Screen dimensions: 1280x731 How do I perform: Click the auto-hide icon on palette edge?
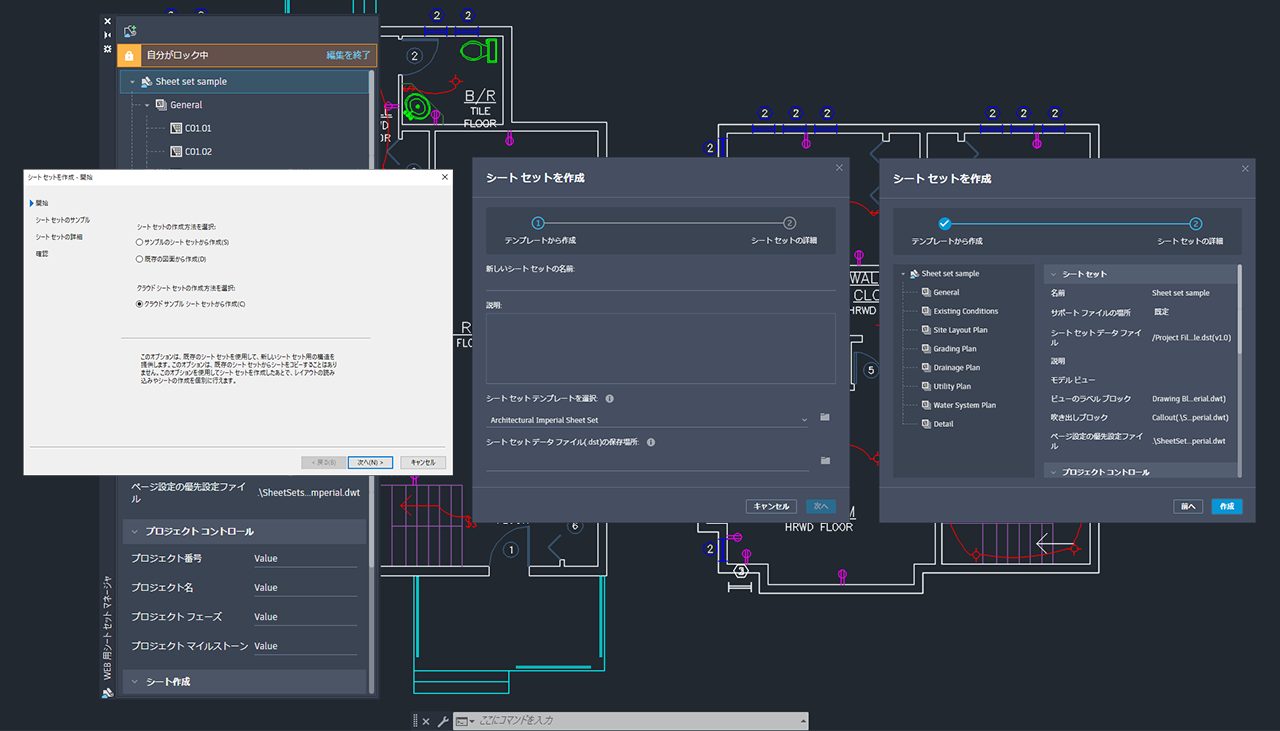tap(107, 33)
